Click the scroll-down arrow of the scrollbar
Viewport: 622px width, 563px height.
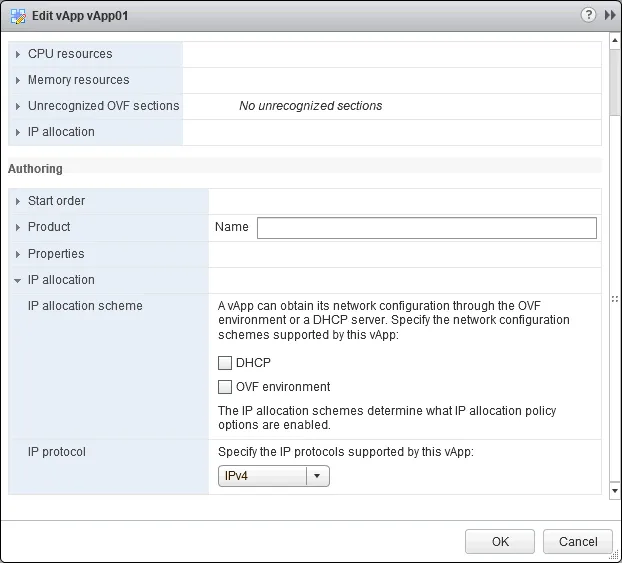point(614,491)
